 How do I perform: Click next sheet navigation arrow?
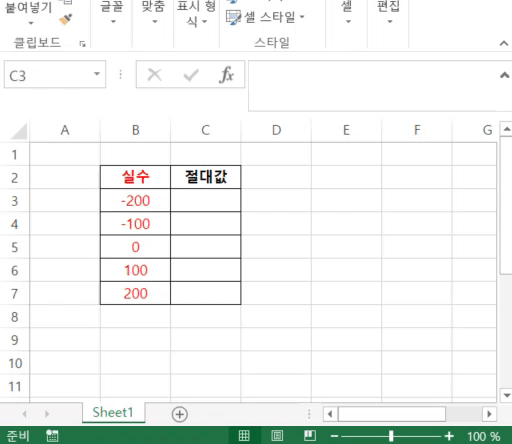[x=47, y=414]
